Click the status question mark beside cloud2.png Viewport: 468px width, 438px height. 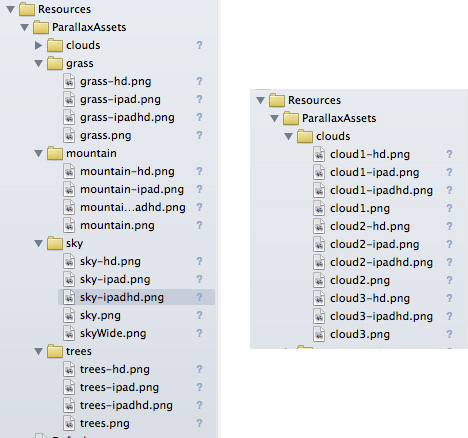(x=449, y=280)
